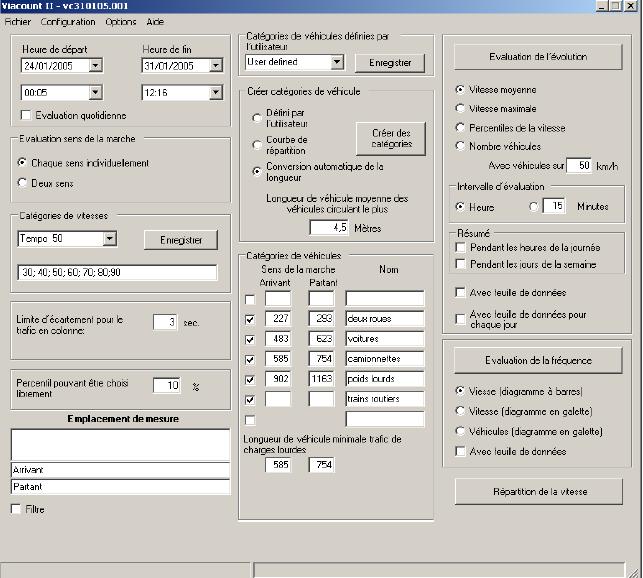This screenshot has width=643, height=578.
Task: Click the poids lourds name field
Action: point(385,379)
